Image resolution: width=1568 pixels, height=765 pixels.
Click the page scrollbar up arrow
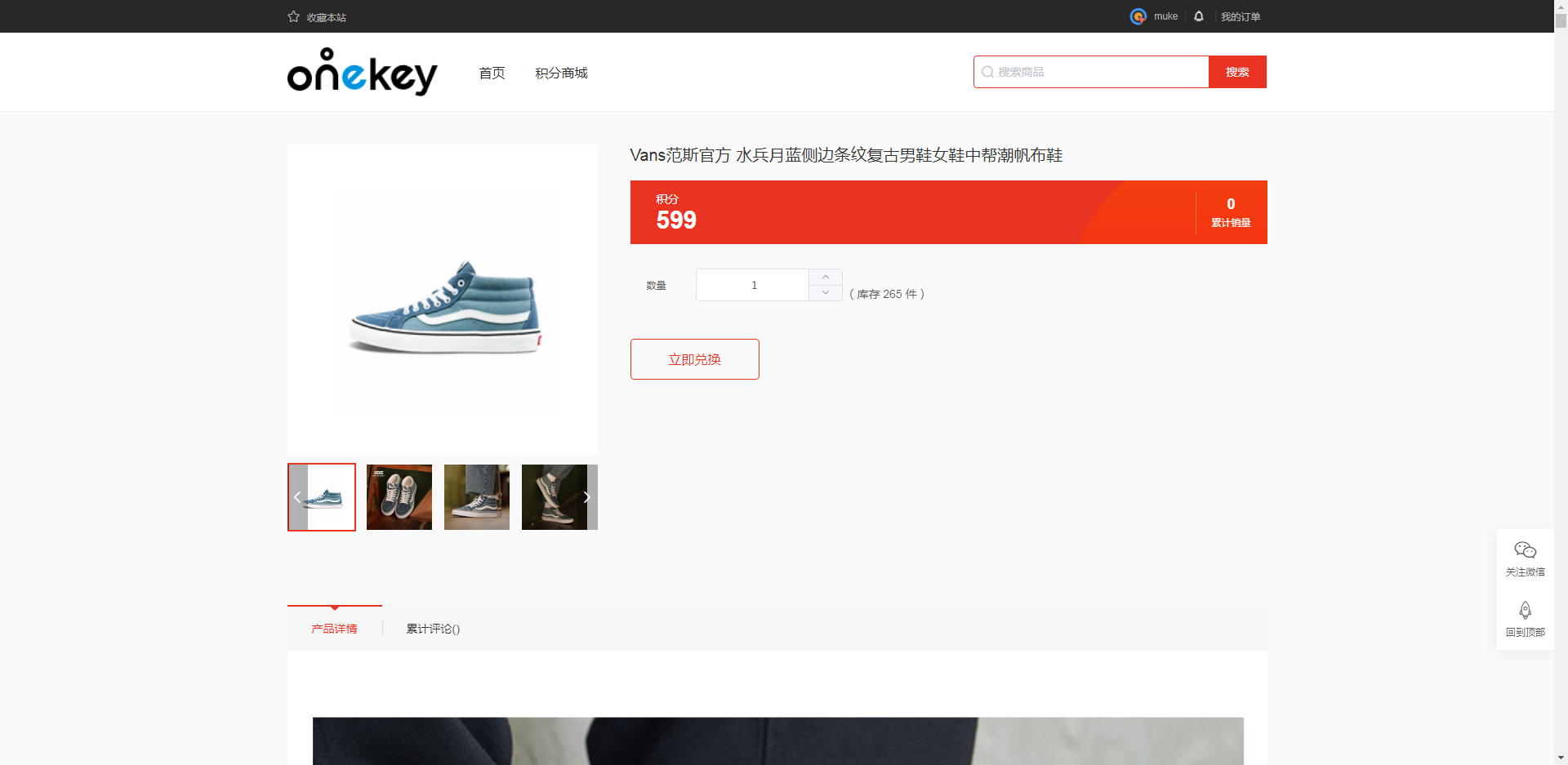(1561, 7)
